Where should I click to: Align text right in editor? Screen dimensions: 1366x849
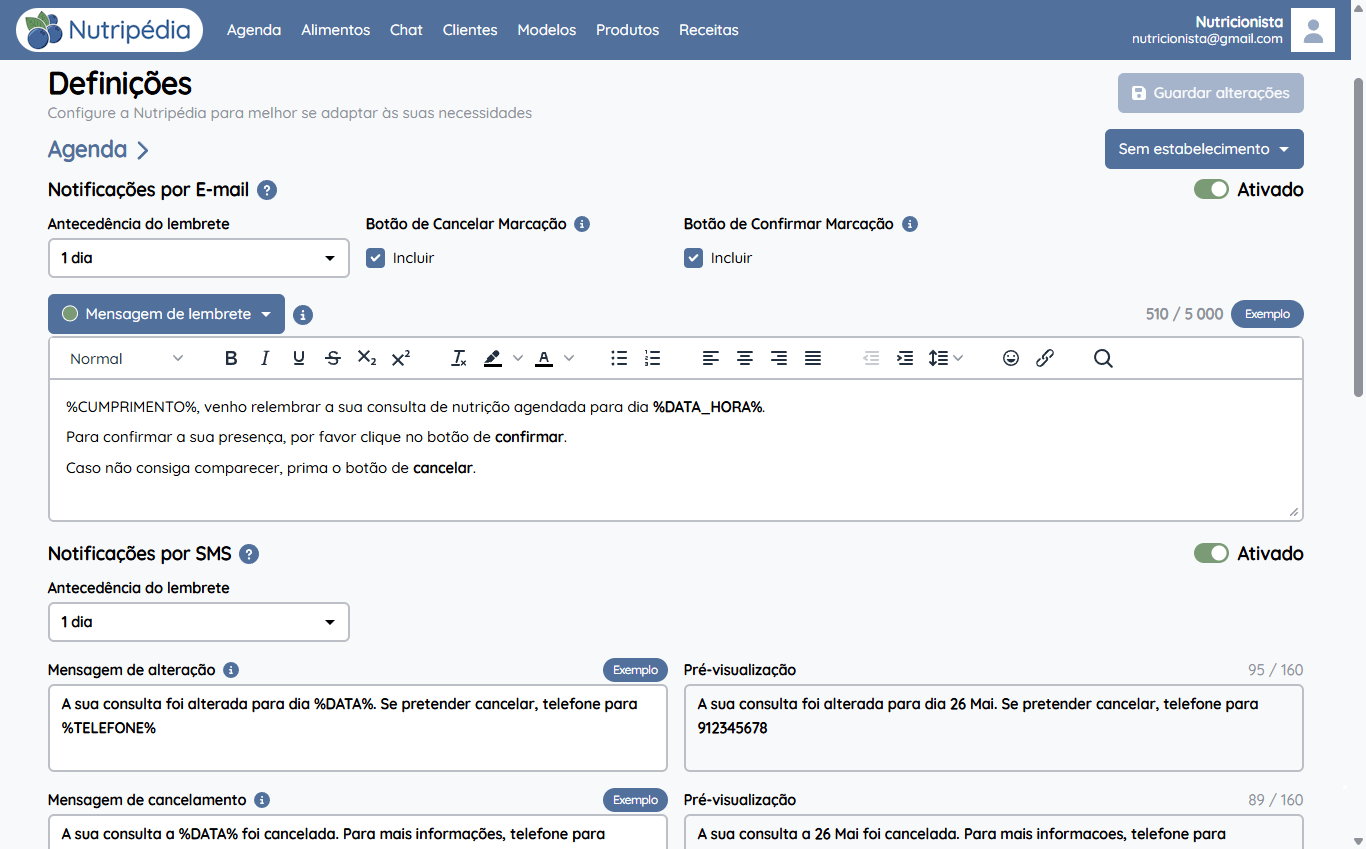pyautogui.click(x=779, y=358)
